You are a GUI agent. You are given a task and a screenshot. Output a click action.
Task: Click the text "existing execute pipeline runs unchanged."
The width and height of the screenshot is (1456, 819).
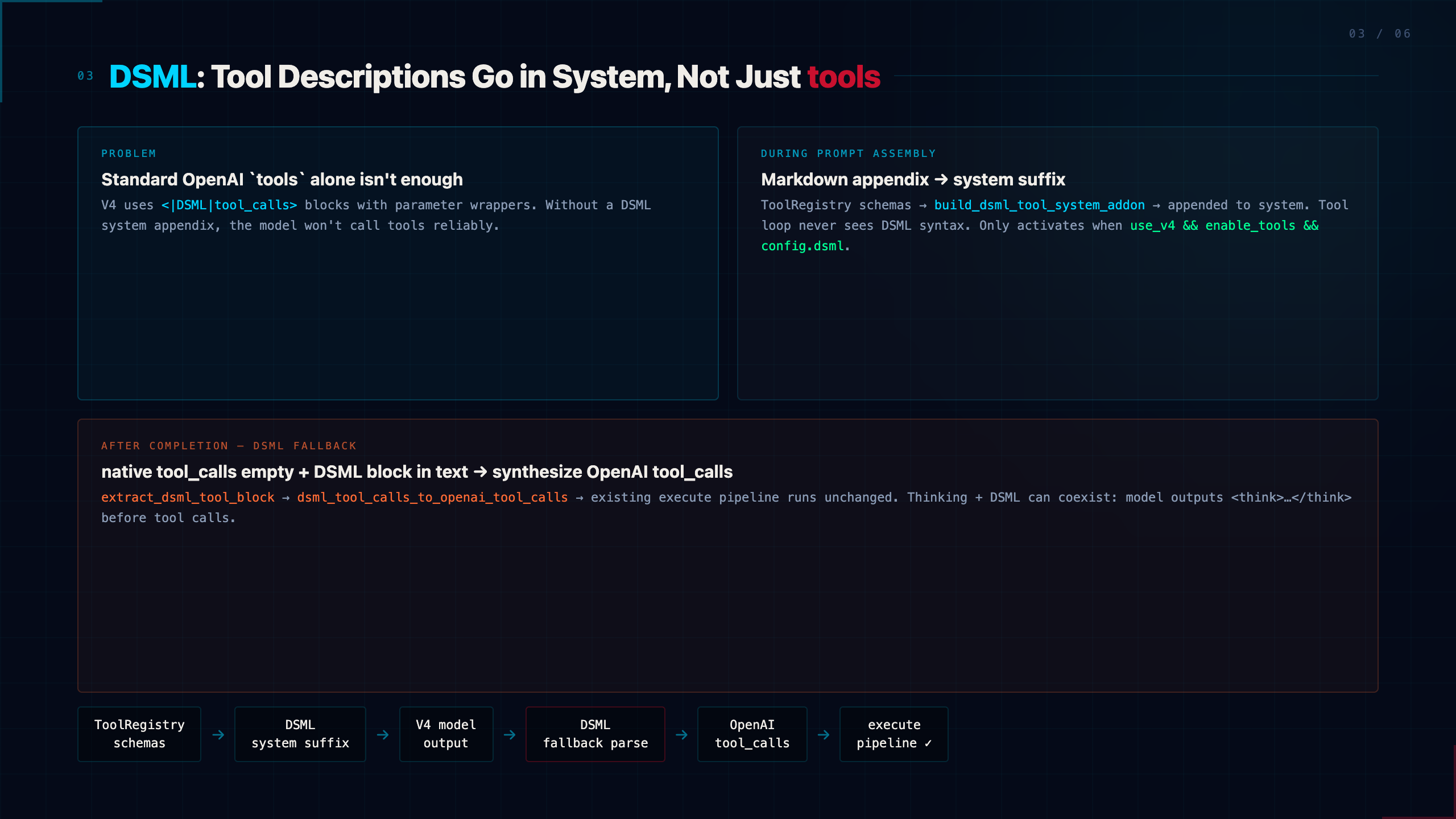coord(744,498)
